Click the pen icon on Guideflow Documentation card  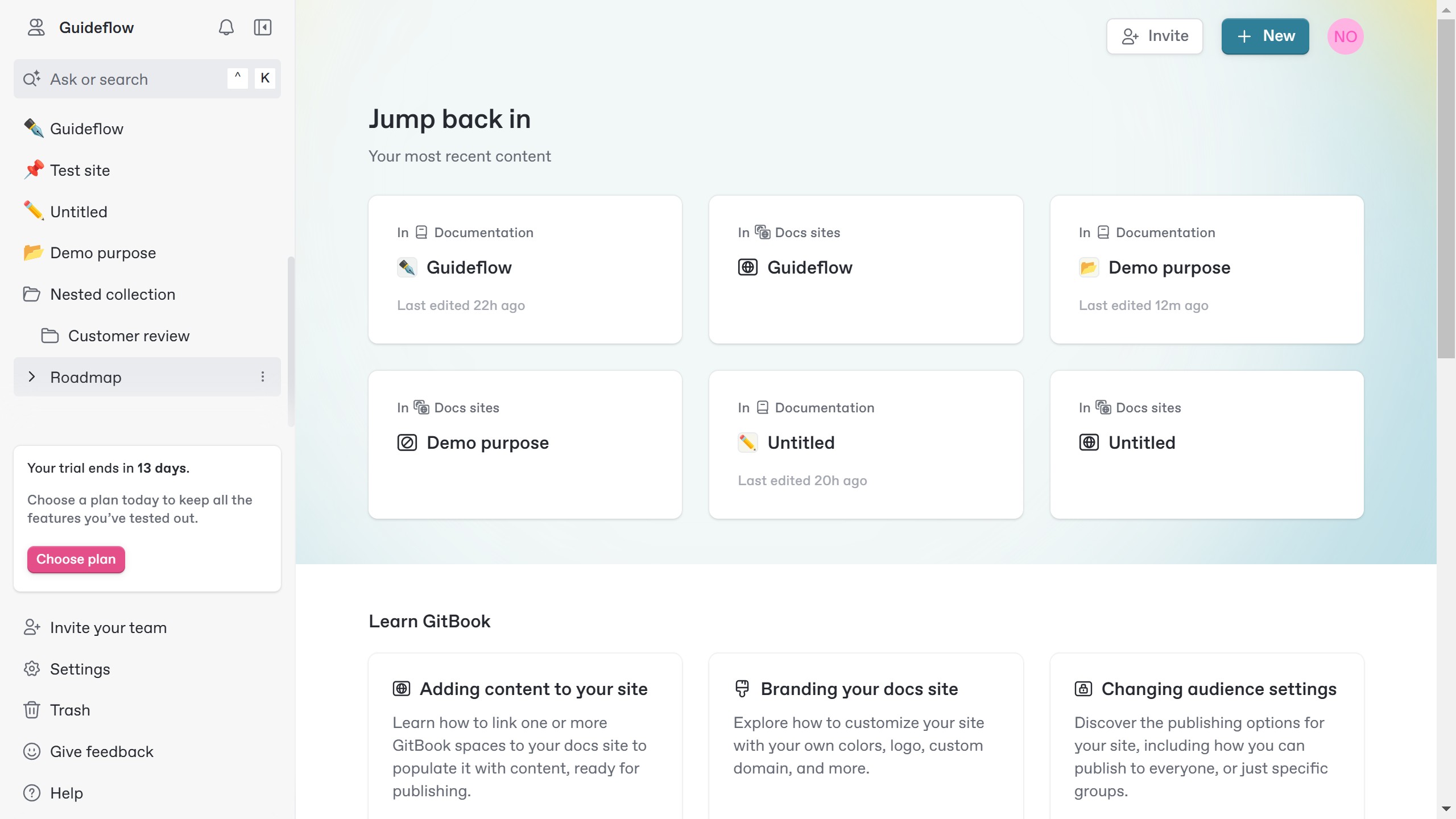(x=407, y=267)
